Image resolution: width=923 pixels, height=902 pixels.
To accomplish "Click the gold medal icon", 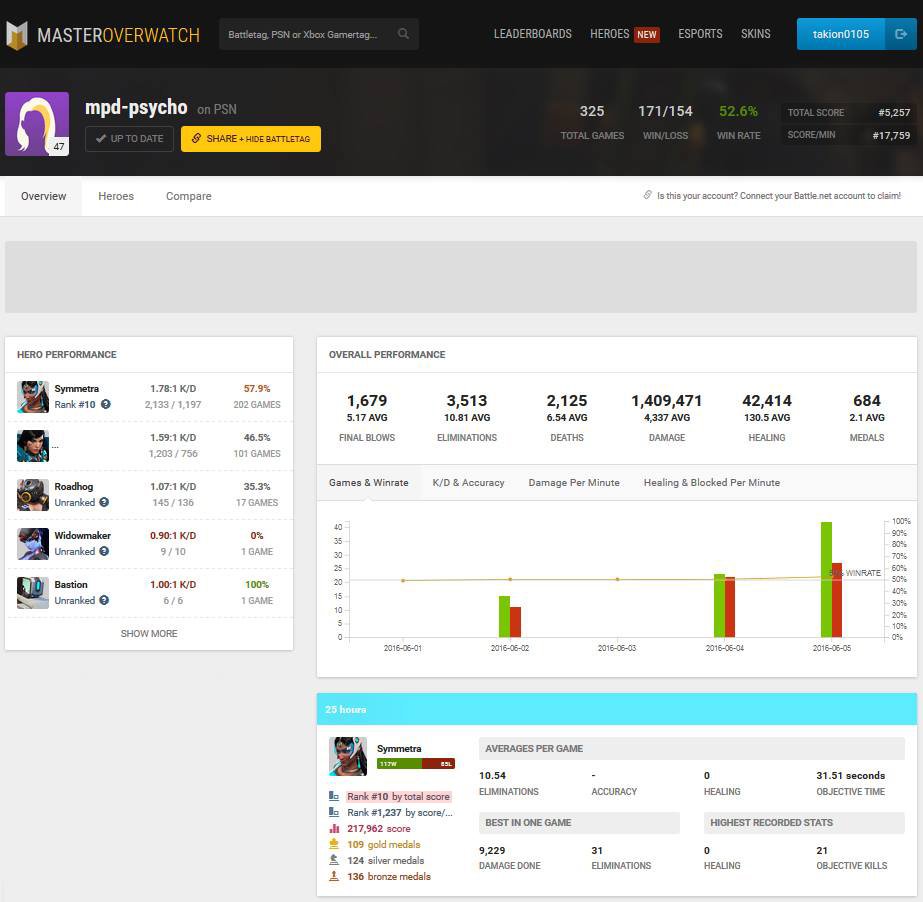I will (334, 844).
